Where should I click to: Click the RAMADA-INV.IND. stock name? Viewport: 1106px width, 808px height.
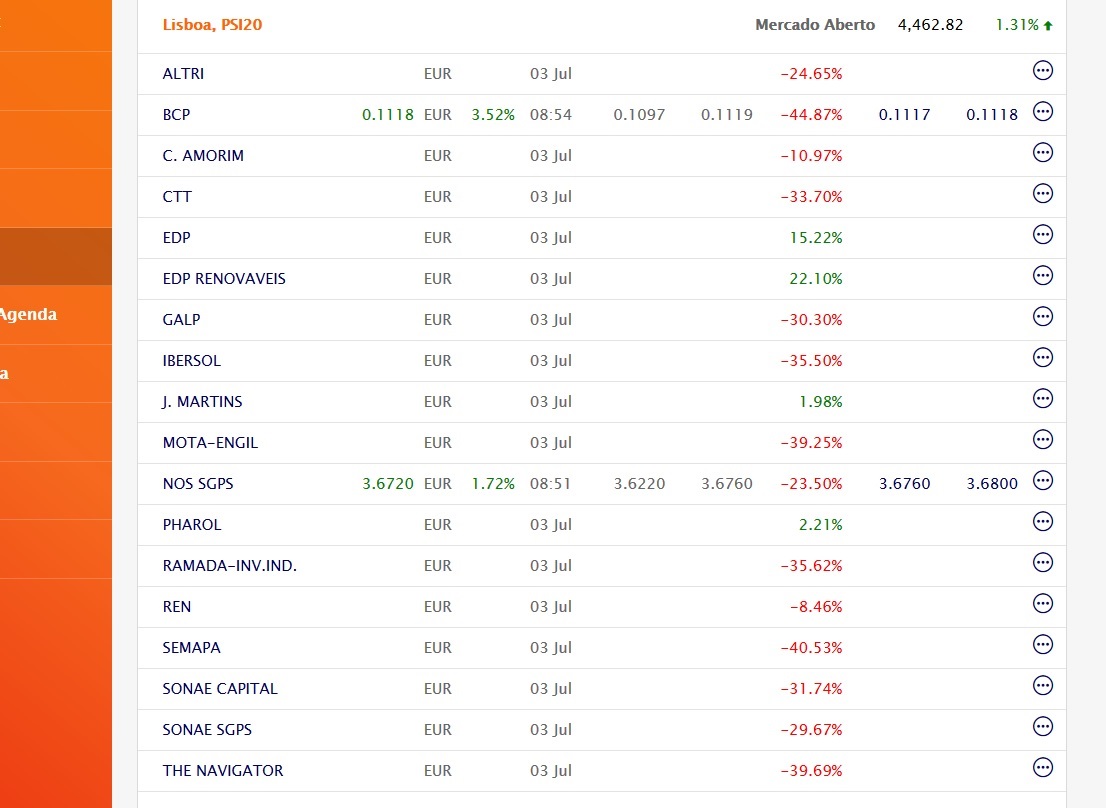pyautogui.click(x=229, y=566)
